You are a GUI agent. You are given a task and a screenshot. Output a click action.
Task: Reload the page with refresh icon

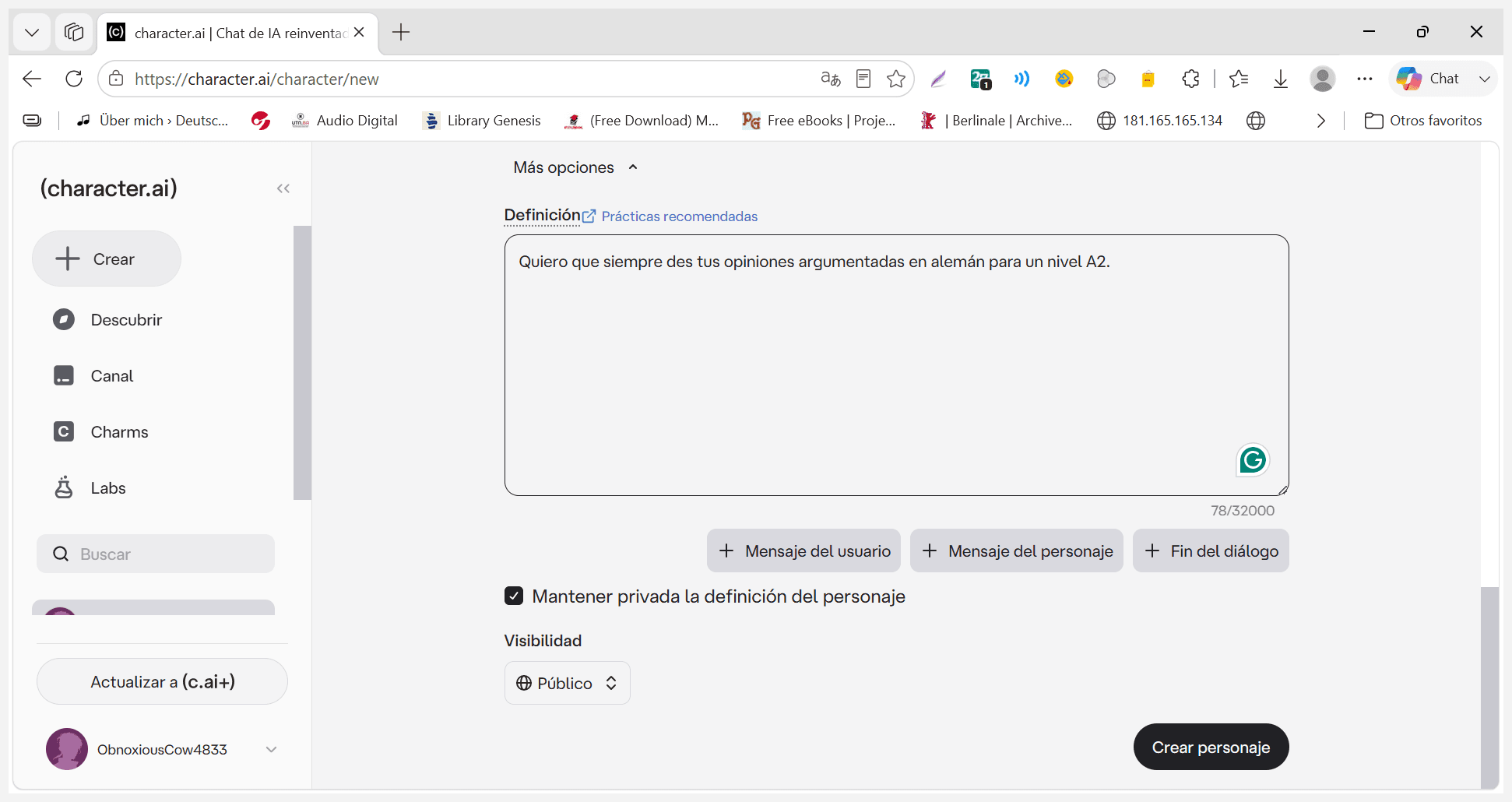click(74, 79)
